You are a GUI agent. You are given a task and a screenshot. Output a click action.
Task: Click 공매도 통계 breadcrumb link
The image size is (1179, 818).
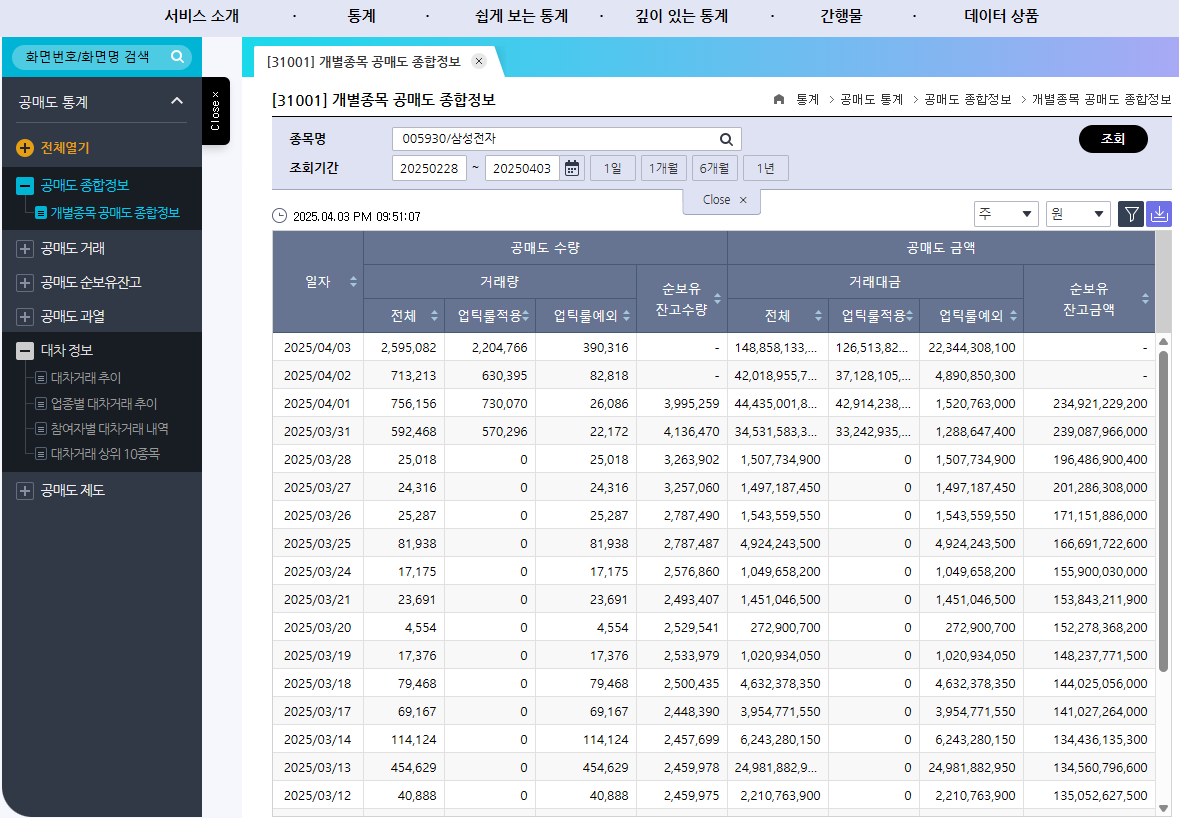coord(871,99)
